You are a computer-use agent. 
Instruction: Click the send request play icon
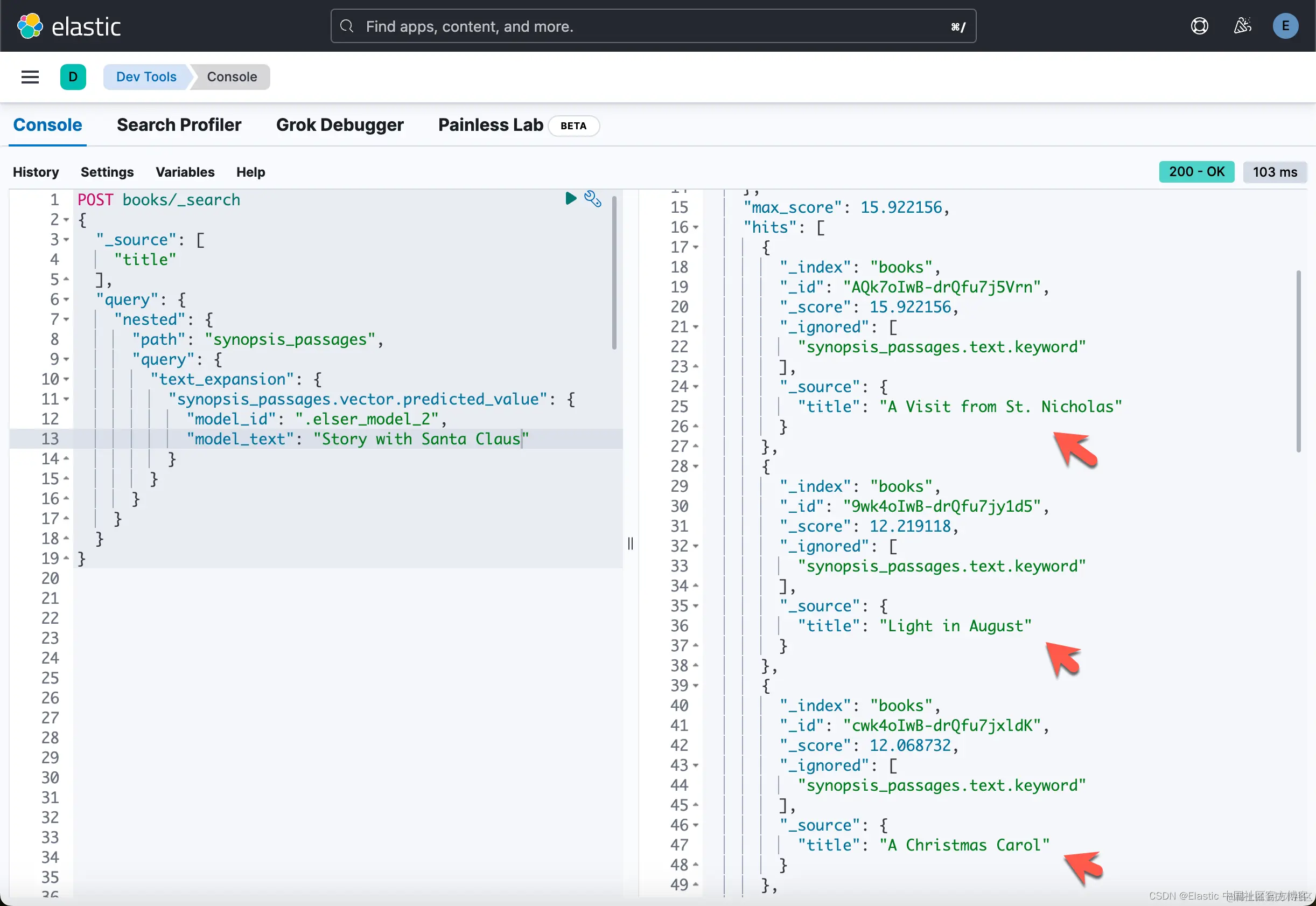pyautogui.click(x=570, y=198)
